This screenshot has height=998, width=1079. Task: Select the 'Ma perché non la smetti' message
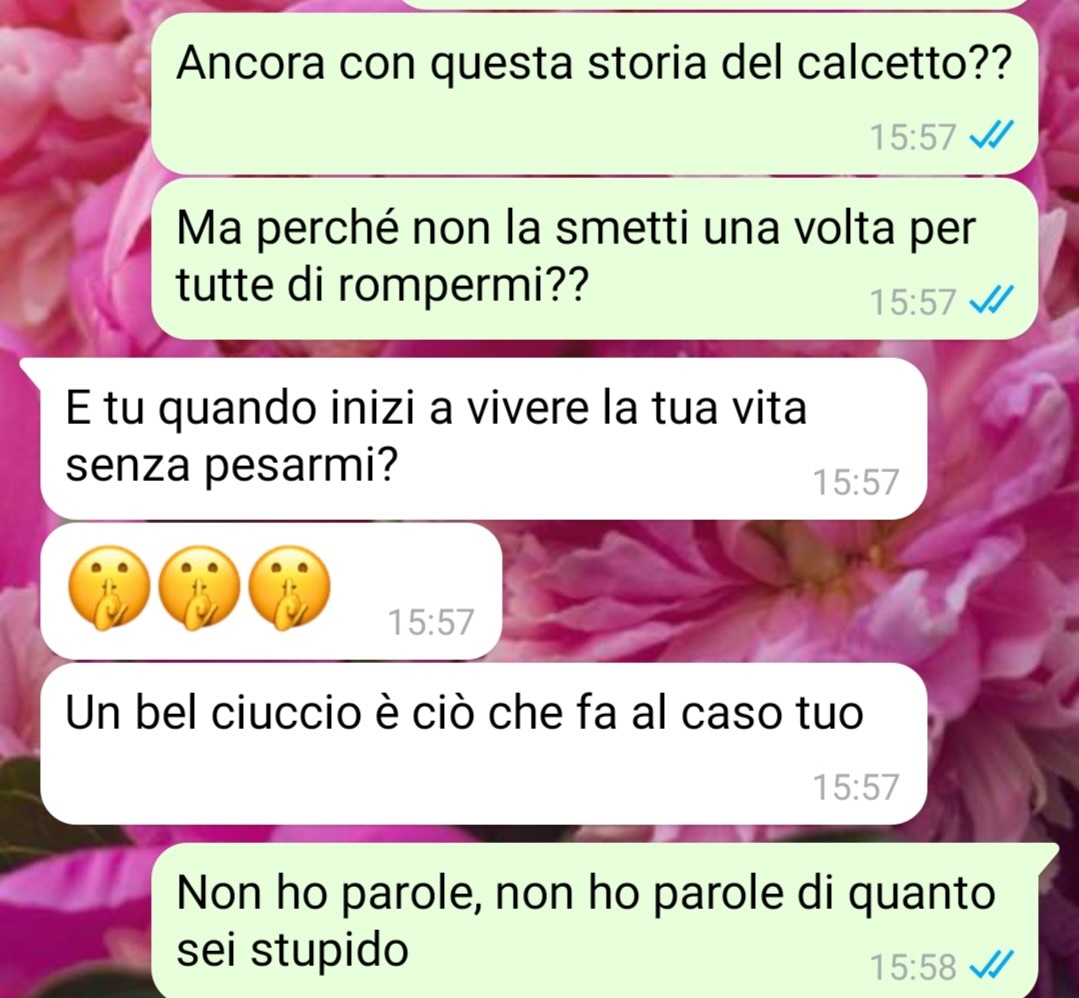click(594, 259)
